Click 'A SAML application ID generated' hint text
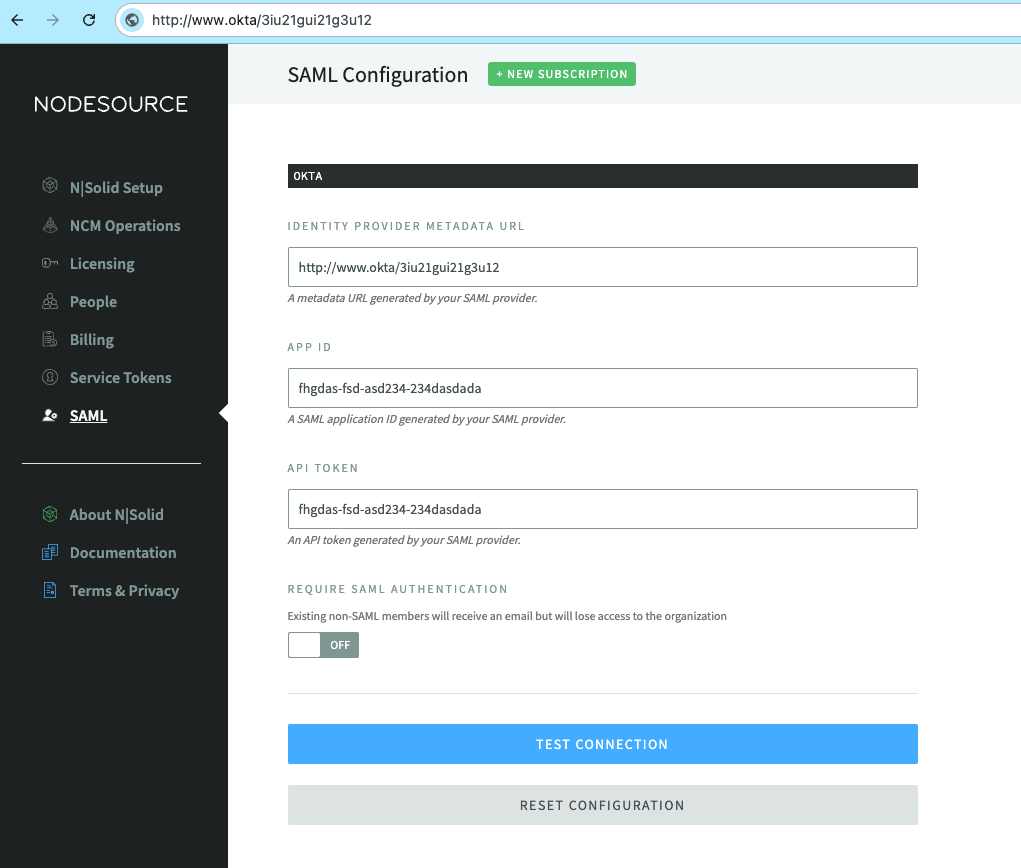 (x=427, y=419)
